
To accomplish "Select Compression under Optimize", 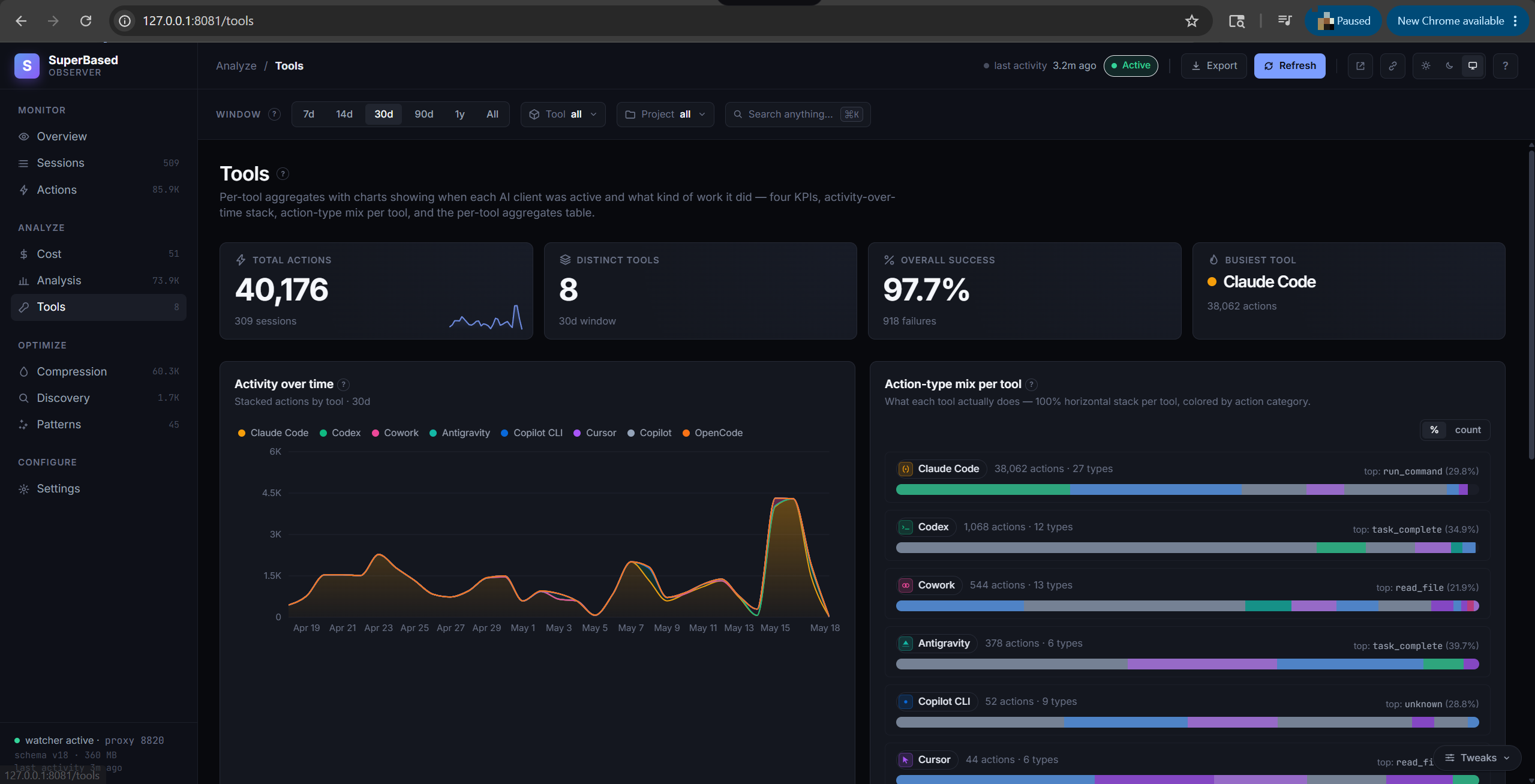I will [x=98, y=371].
